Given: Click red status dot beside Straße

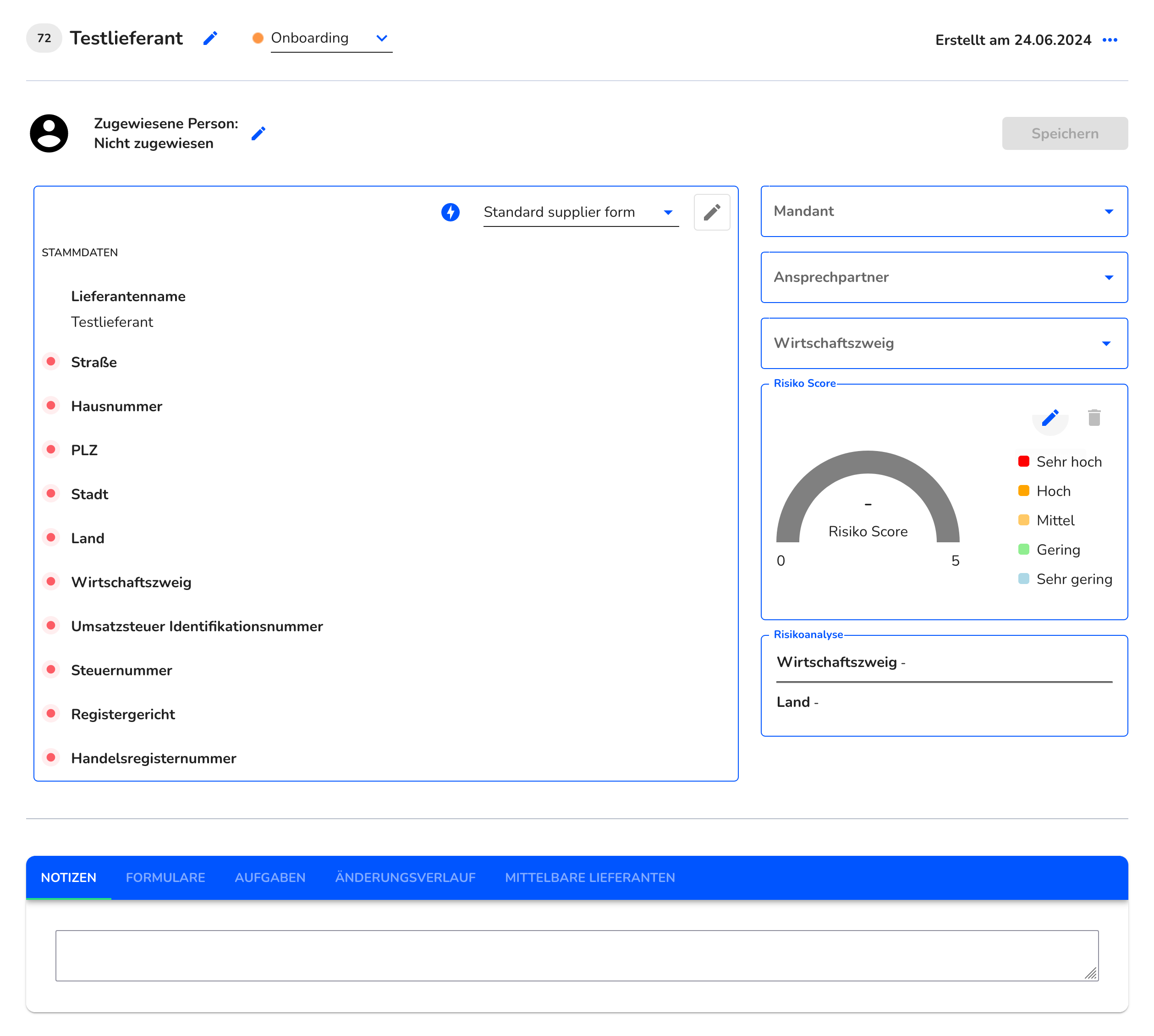Looking at the screenshot, I should pos(51,362).
